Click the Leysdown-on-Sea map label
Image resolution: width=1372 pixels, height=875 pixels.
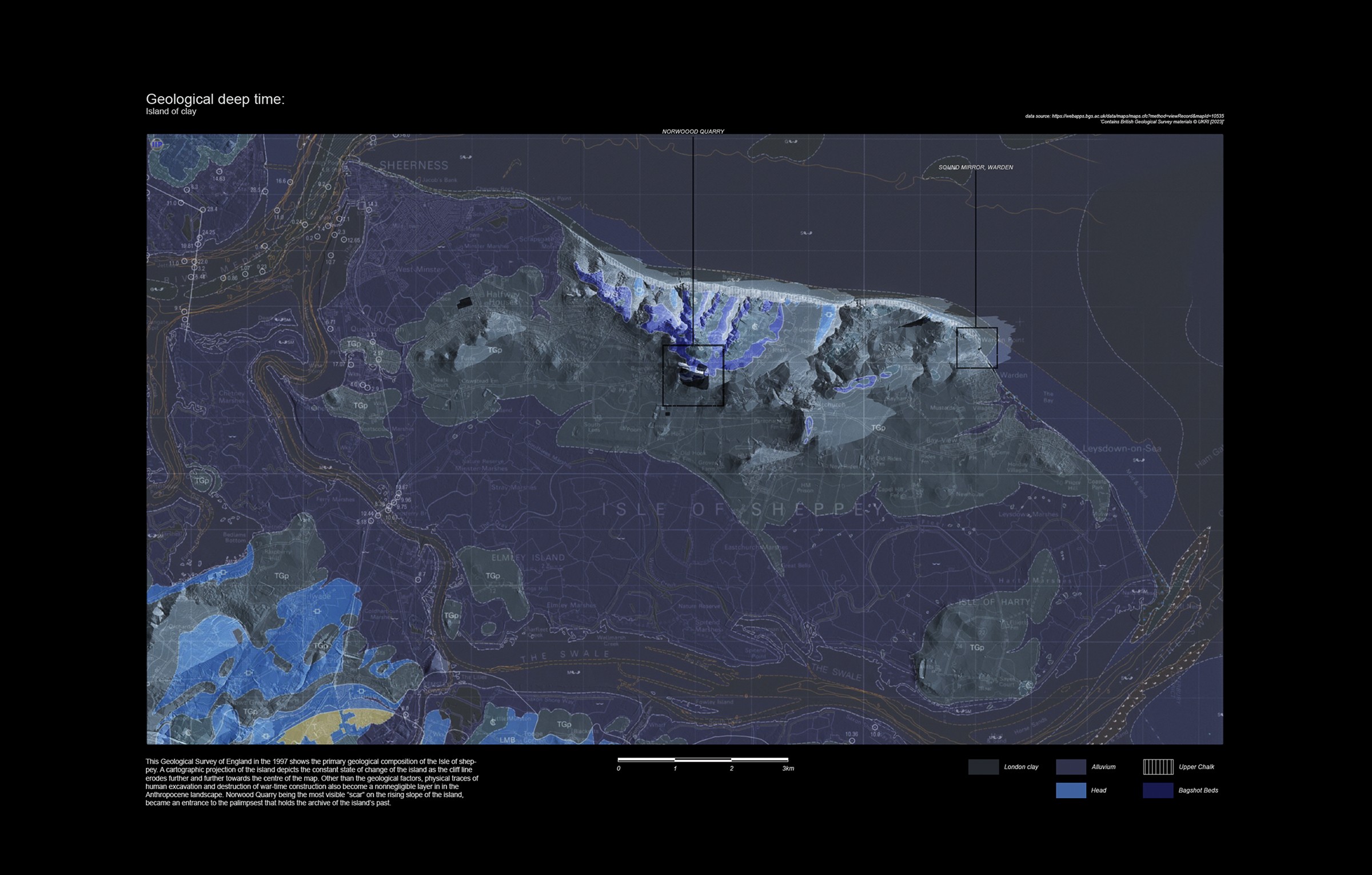click(x=1122, y=448)
